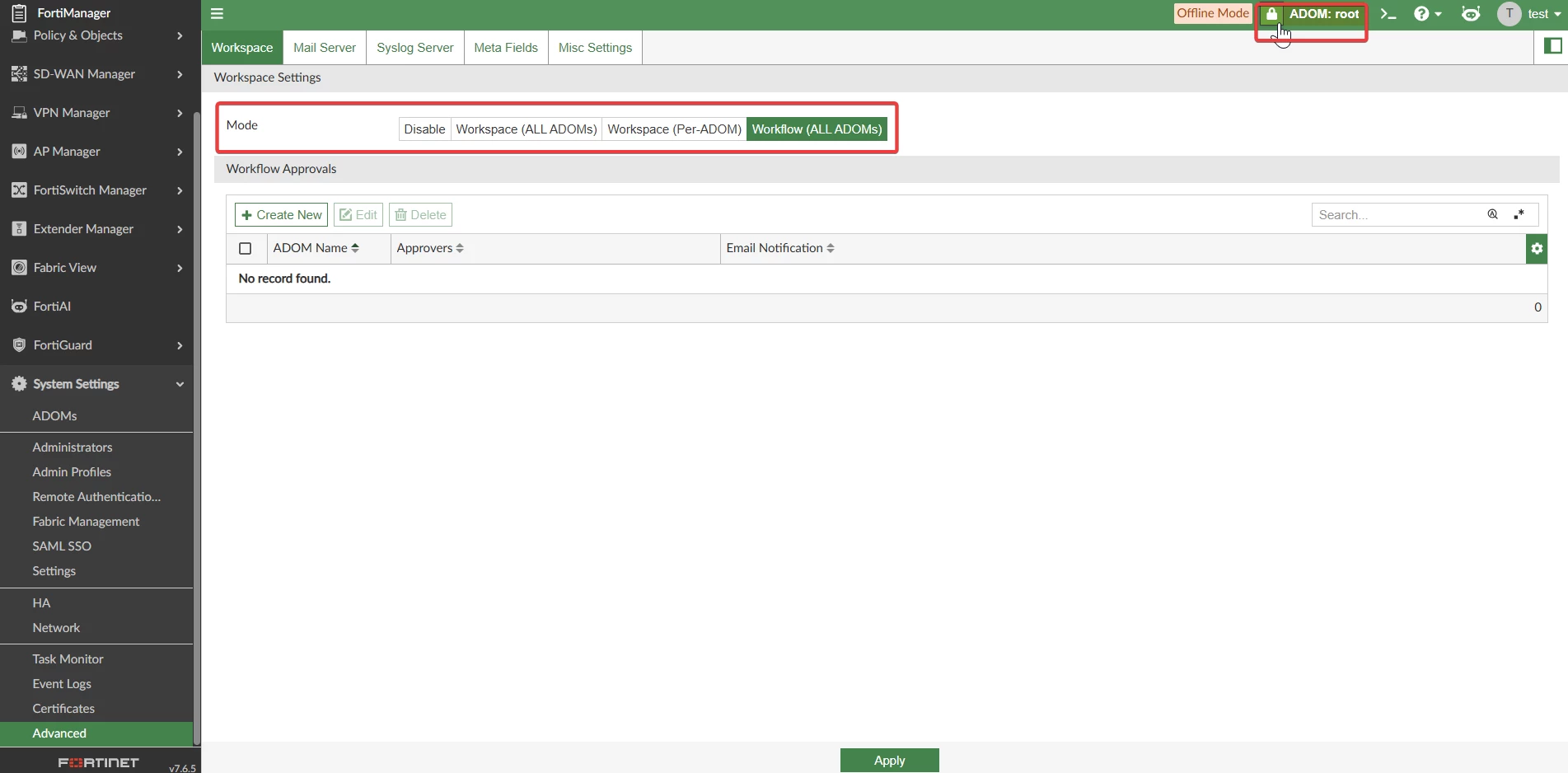Click the ADOM lock icon
Viewport: 1568px width, 773px height.
coord(1272,14)
